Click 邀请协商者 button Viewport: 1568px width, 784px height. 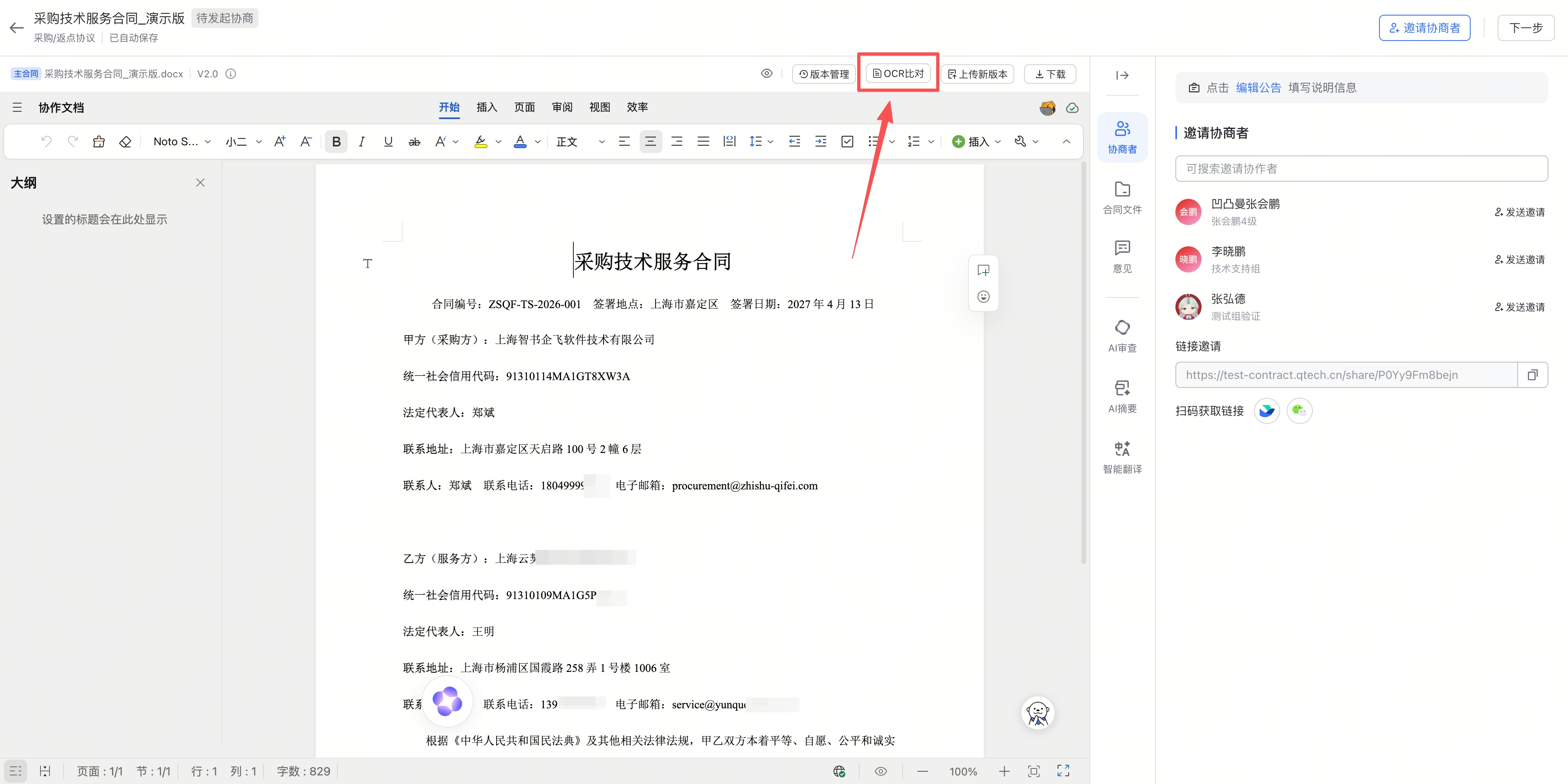1424,28
